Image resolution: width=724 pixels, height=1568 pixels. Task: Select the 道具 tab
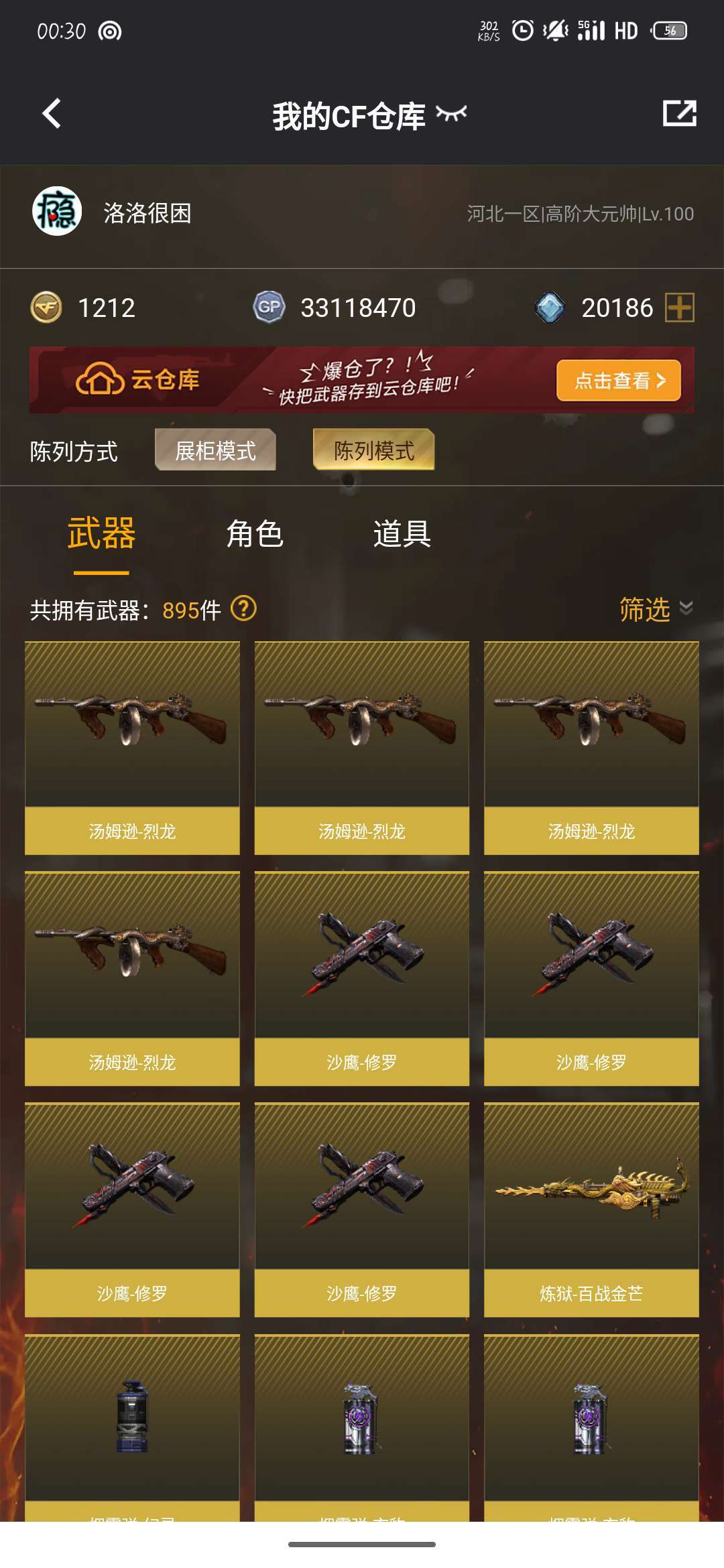(x=402, y=534)
